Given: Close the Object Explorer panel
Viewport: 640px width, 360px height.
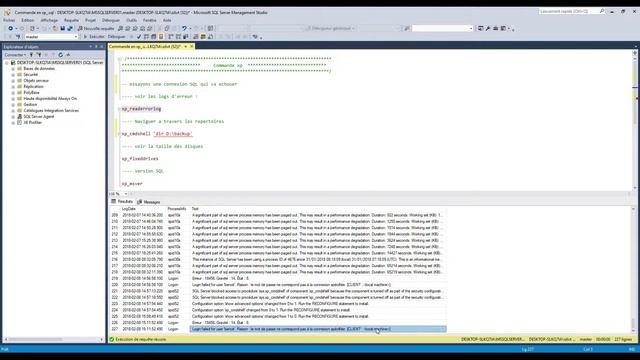Looking at the screenshot, I should [x=102, y=47].
